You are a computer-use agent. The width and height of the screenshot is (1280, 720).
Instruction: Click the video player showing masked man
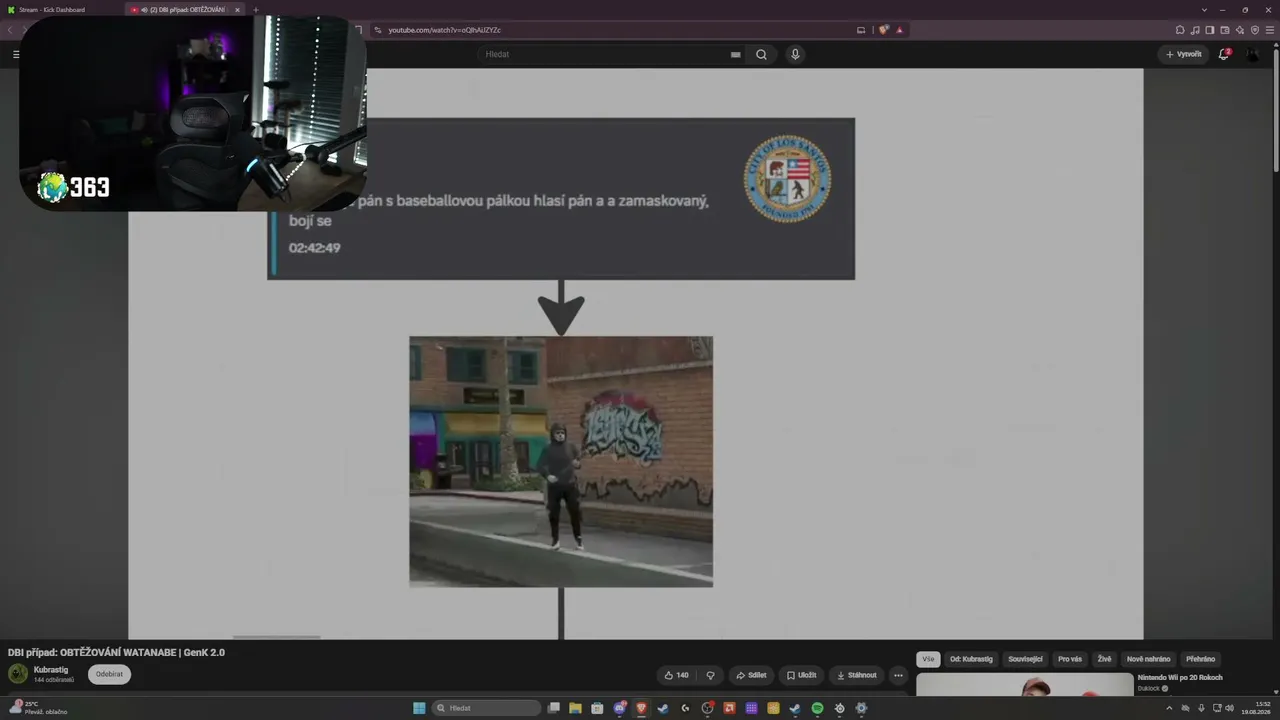pyautogui.click(x=636, y=354)
